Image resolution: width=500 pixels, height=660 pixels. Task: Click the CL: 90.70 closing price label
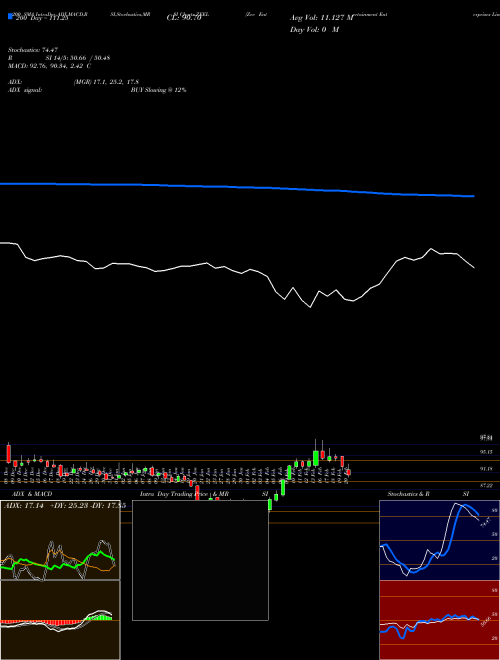(x=184, y=18)
